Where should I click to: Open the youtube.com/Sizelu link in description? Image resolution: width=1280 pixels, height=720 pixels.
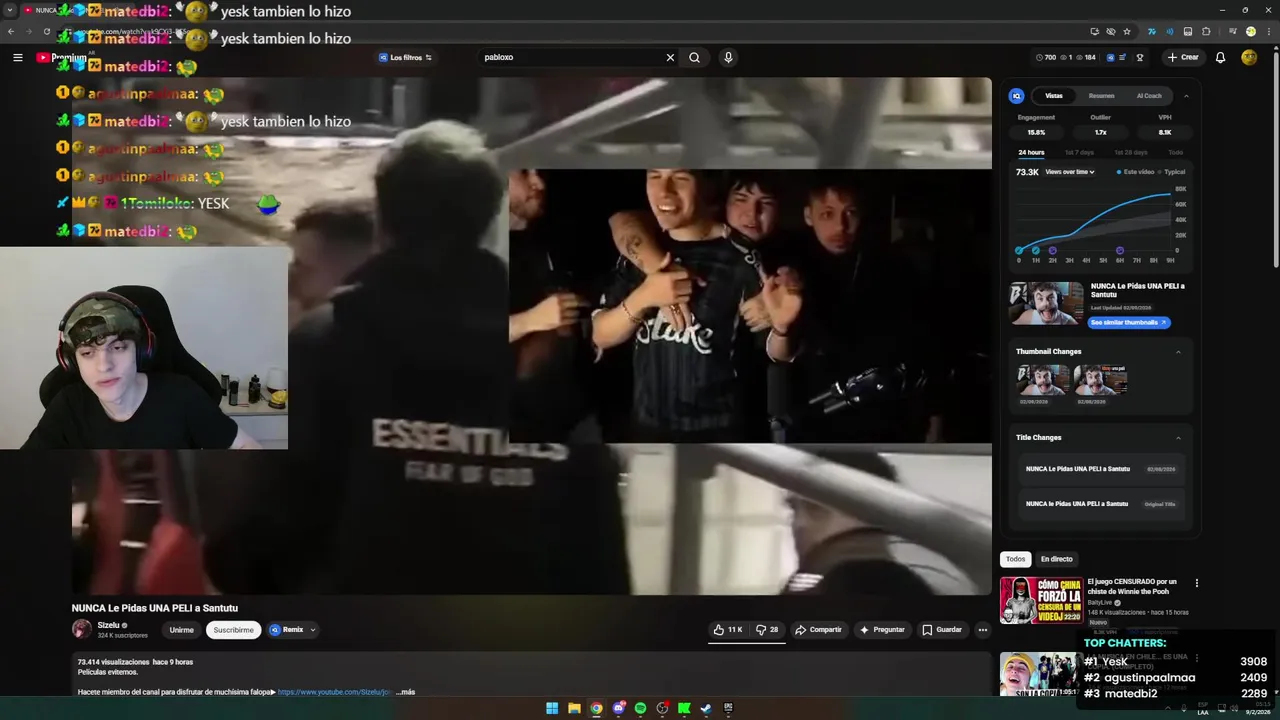click(x=335, y=692)
